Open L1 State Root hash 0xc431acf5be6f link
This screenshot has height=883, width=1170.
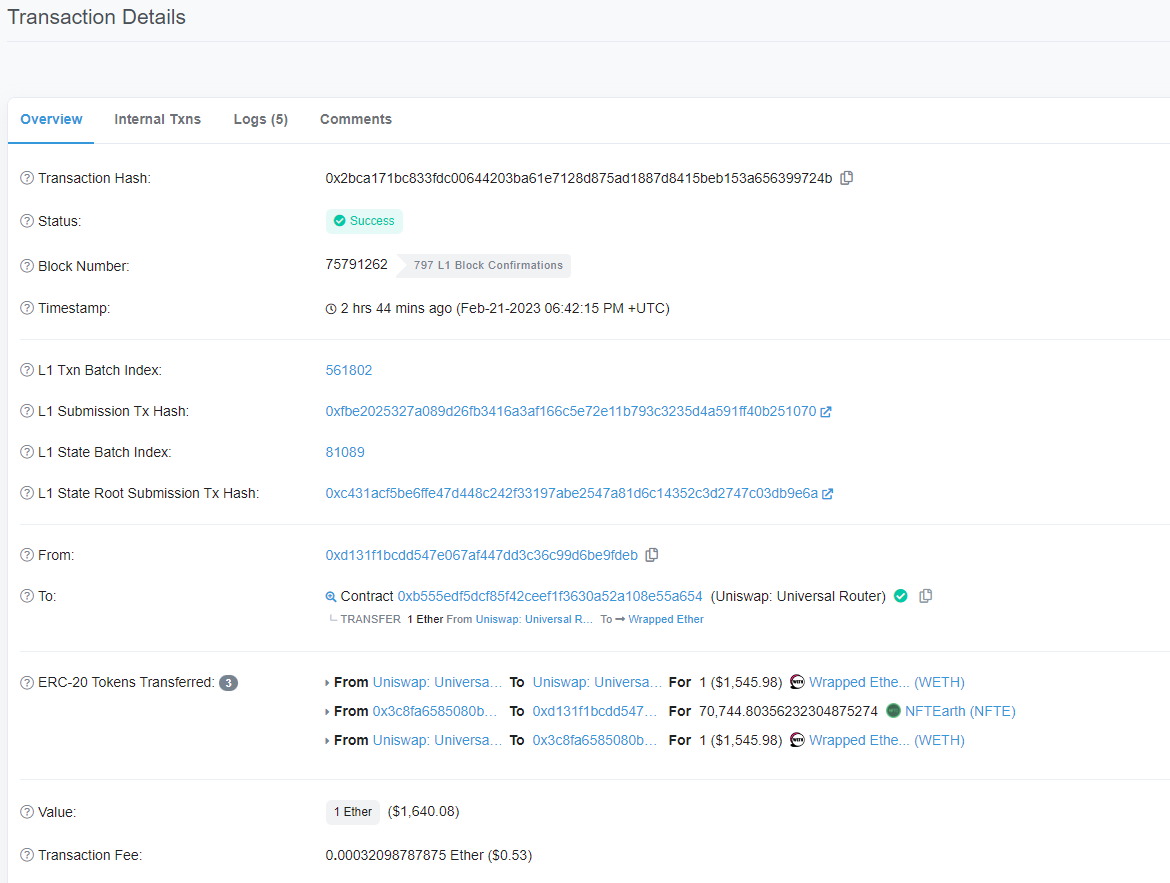pyautogui.click(x=572, y=493)
